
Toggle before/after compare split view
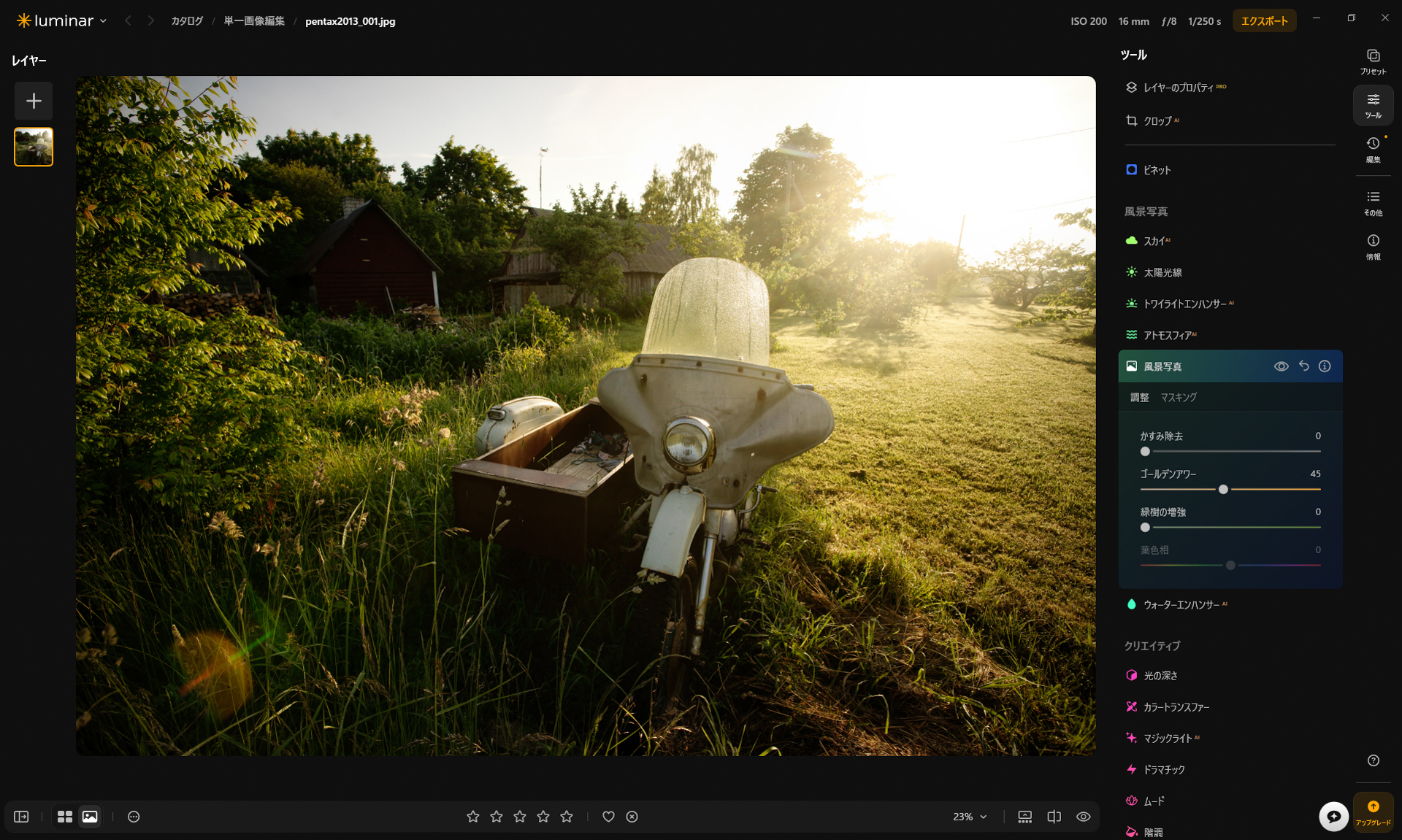[1054, 817]
